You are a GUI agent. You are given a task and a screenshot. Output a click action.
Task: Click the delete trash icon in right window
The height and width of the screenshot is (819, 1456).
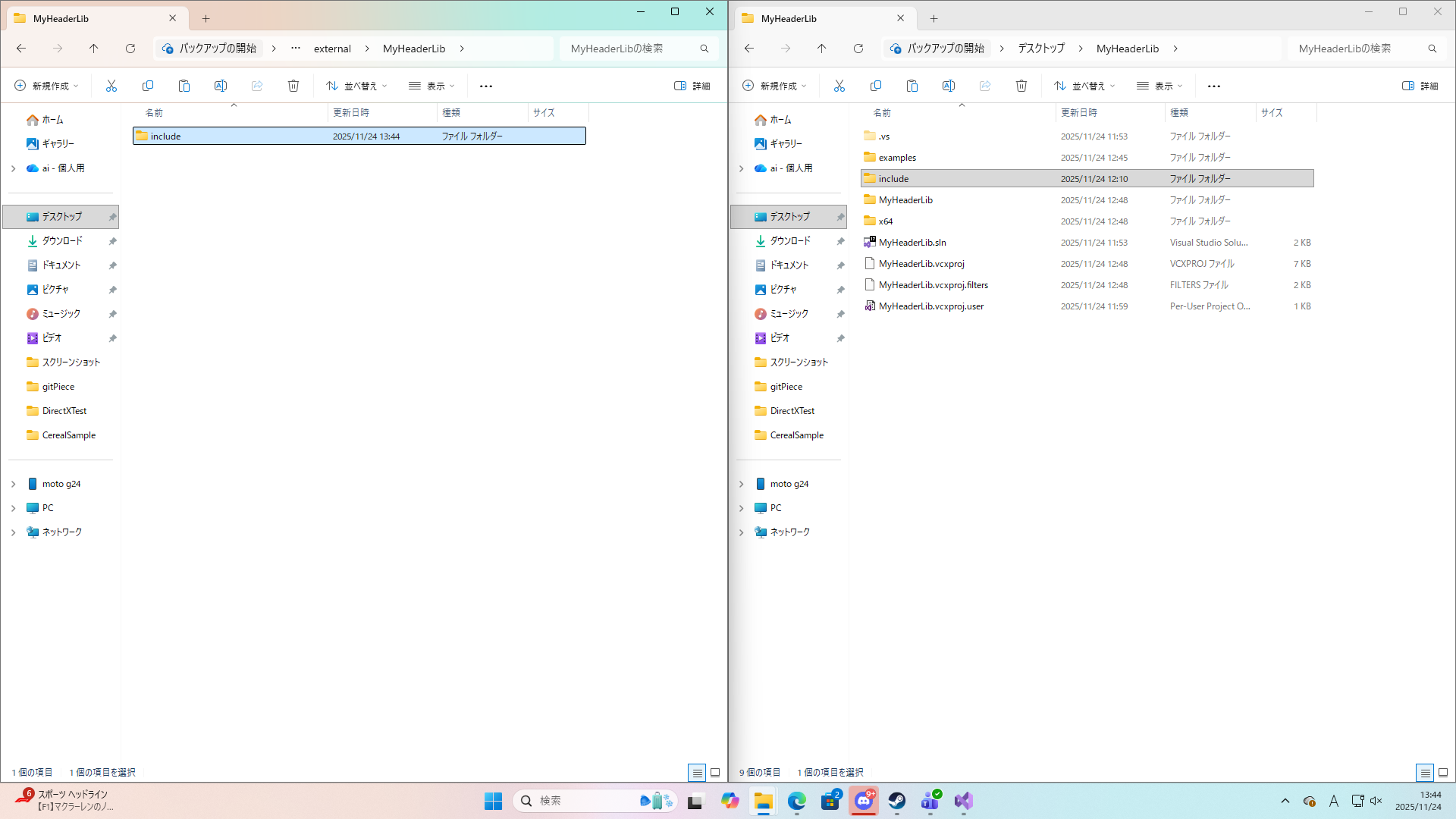coord(1021,86)
